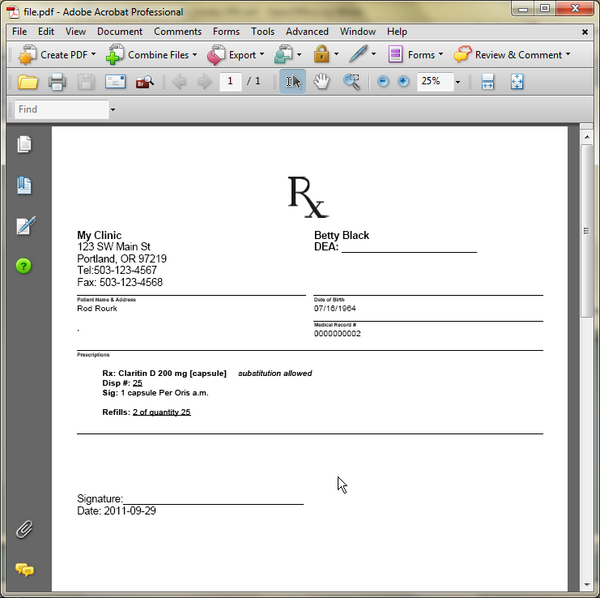Click the Fit Width scrolling icon
600x598 pixels.
[x=488, y=81]
